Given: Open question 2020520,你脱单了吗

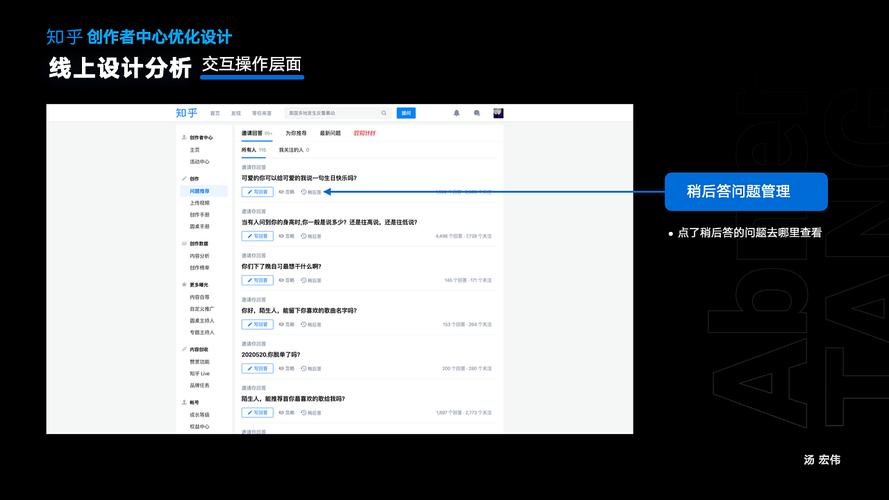Looking at the screenshot, I should point(271,355).
